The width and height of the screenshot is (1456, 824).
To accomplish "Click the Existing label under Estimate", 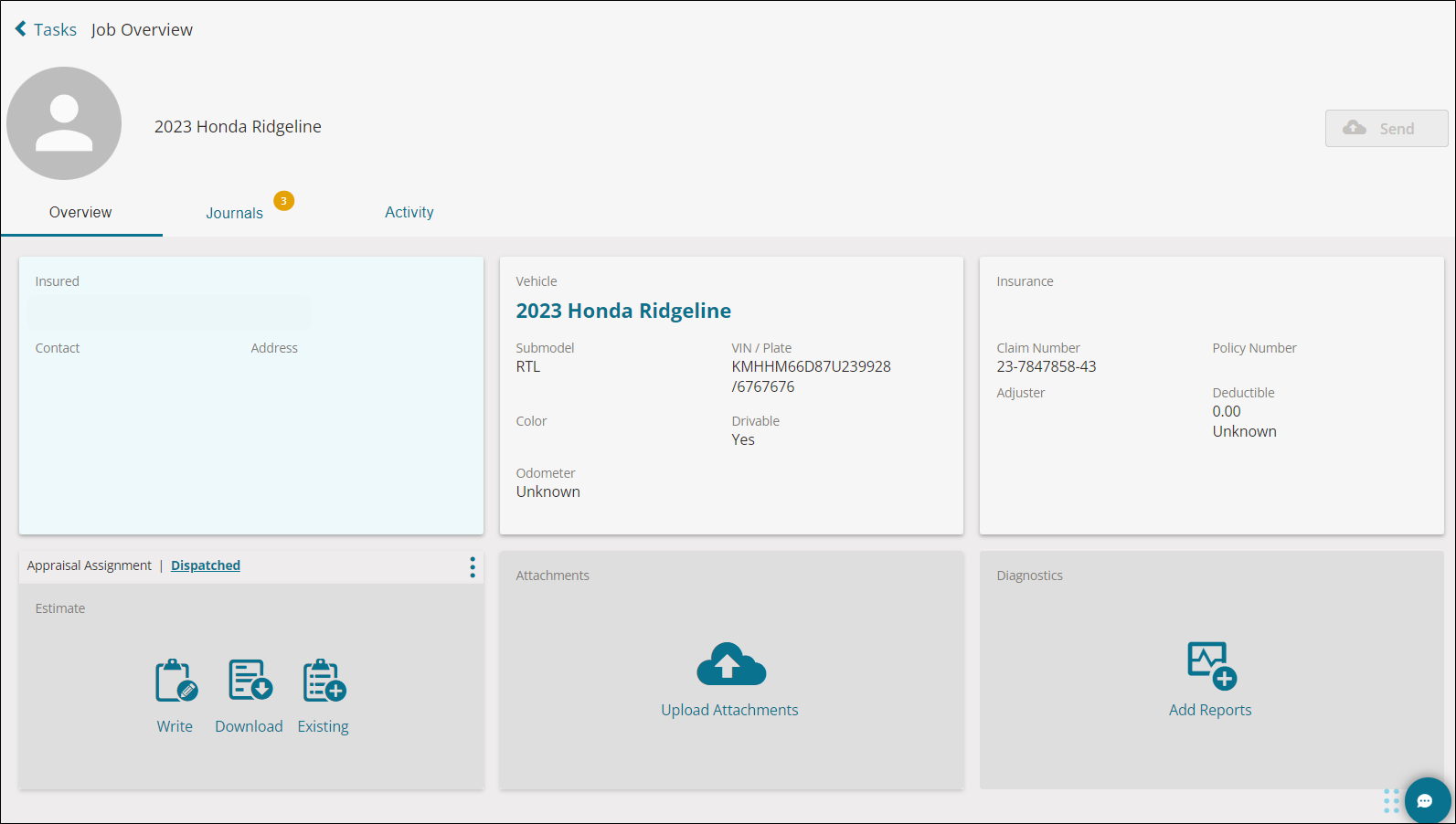I will 323,726.
